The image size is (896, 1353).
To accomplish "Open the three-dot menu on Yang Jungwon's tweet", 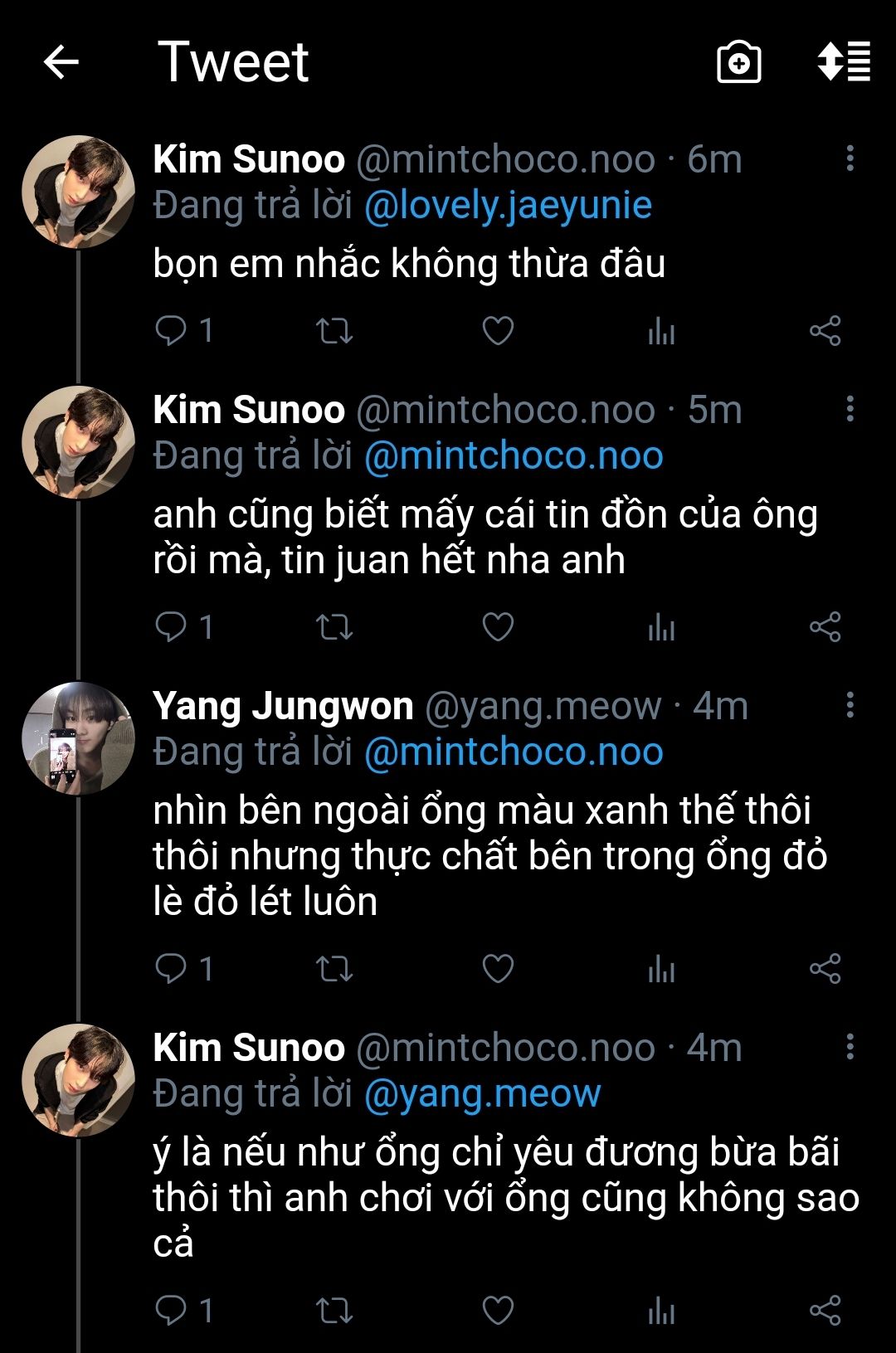I will pos(850,705).
